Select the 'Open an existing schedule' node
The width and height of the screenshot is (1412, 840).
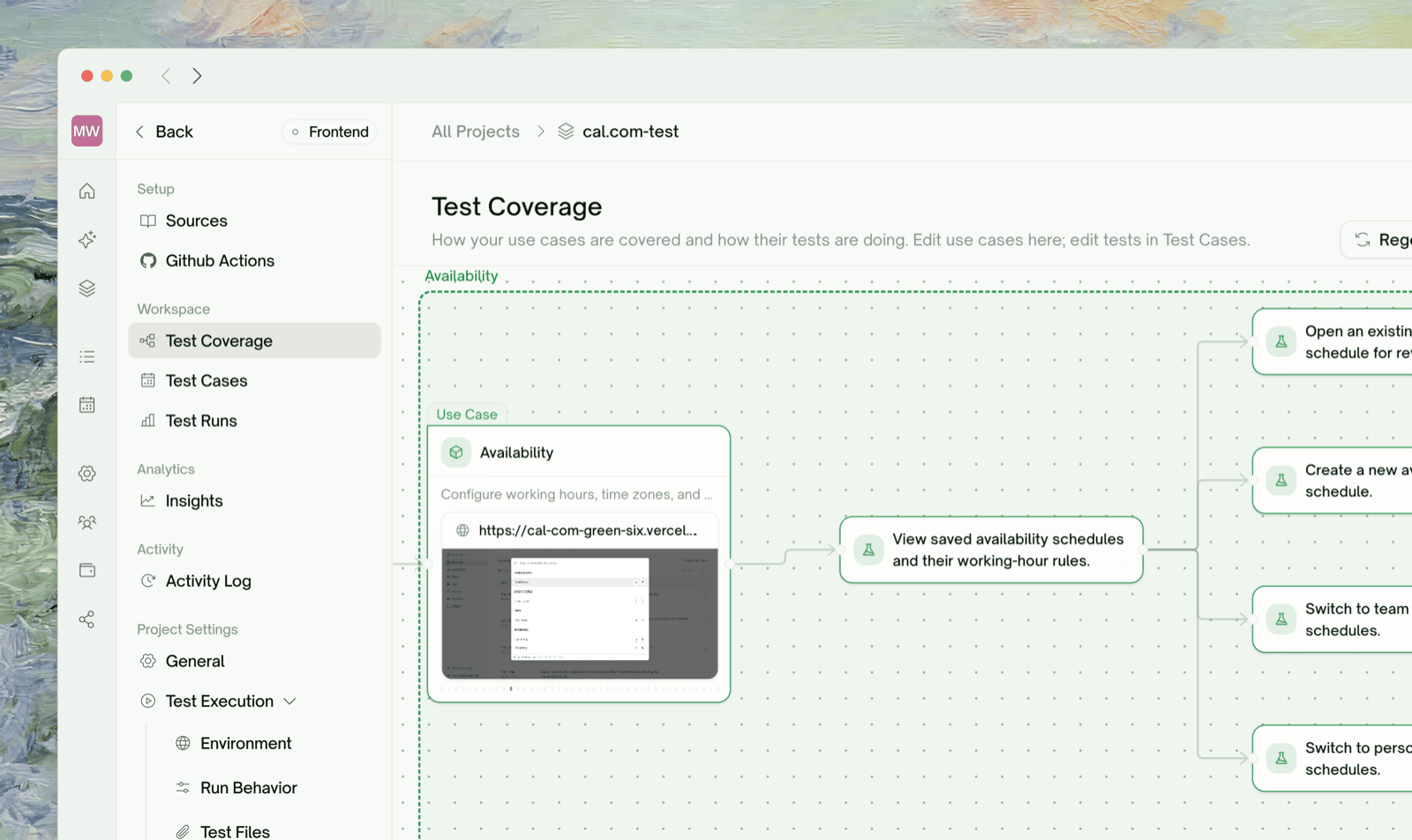[x=1332, y=341]
